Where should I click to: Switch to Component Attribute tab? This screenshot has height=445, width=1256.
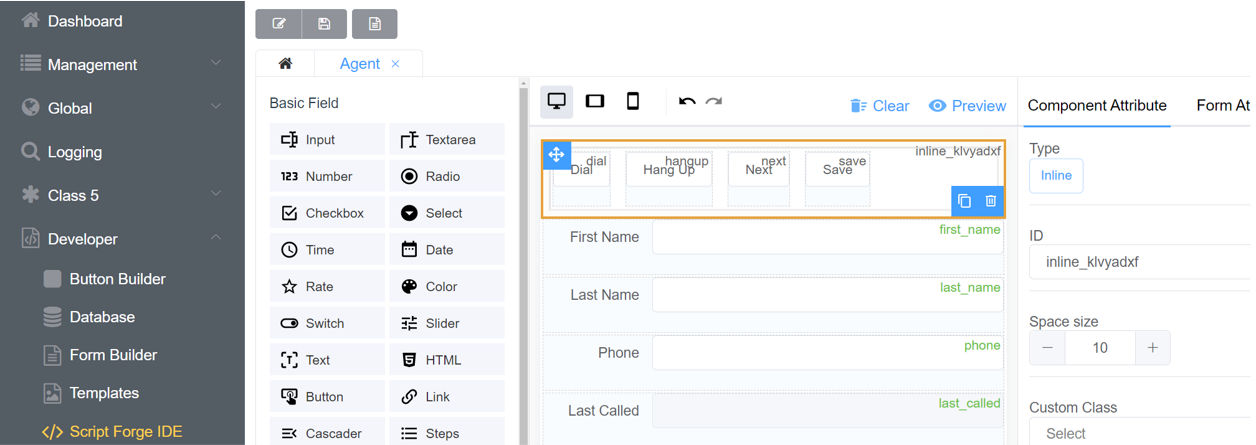tap(1097, 105)
